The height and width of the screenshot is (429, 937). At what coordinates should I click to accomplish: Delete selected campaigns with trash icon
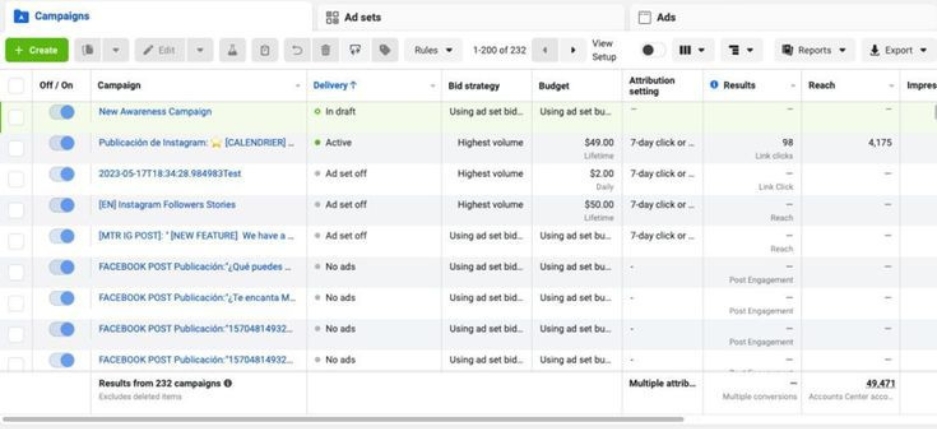326,50
